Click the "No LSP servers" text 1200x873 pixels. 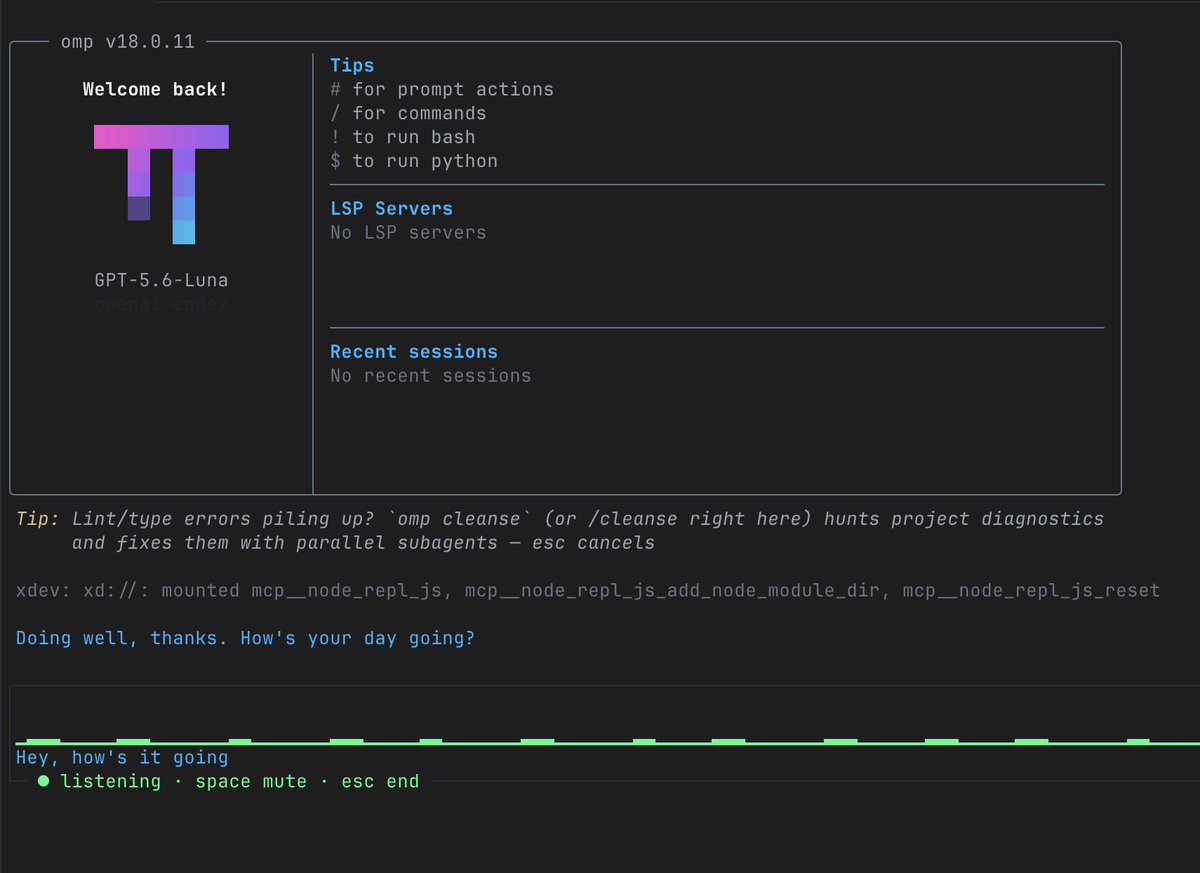(x=408, y=232)
